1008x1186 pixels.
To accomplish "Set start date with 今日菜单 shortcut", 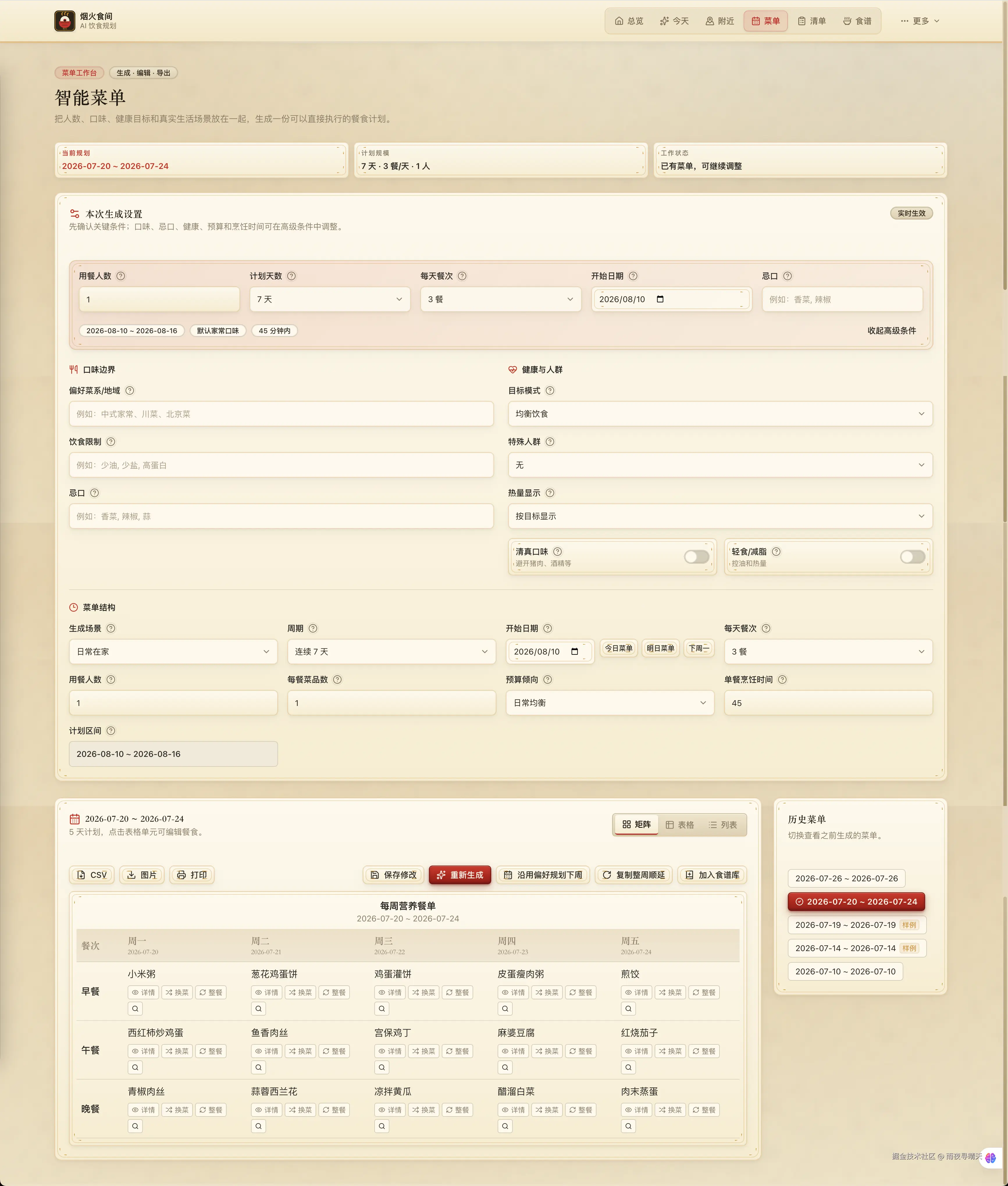I will (619, 648).
